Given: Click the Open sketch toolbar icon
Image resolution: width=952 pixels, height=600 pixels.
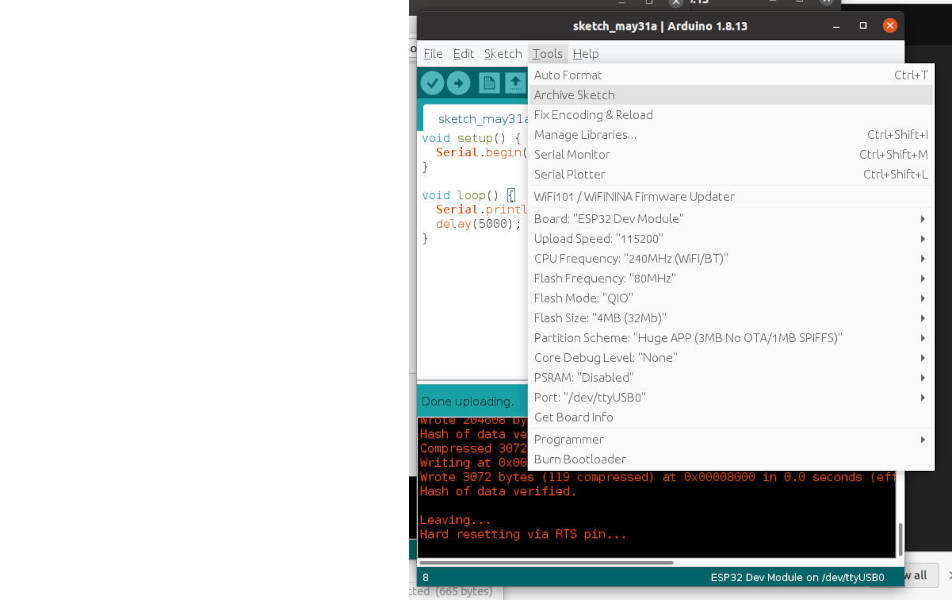Looking at the screenshot, I should tap(515, 83).
